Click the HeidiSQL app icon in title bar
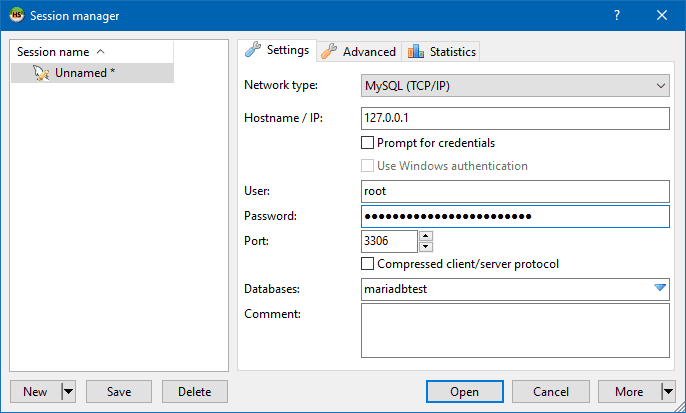This screenshot has width=686, height=413. pos(17,15)
